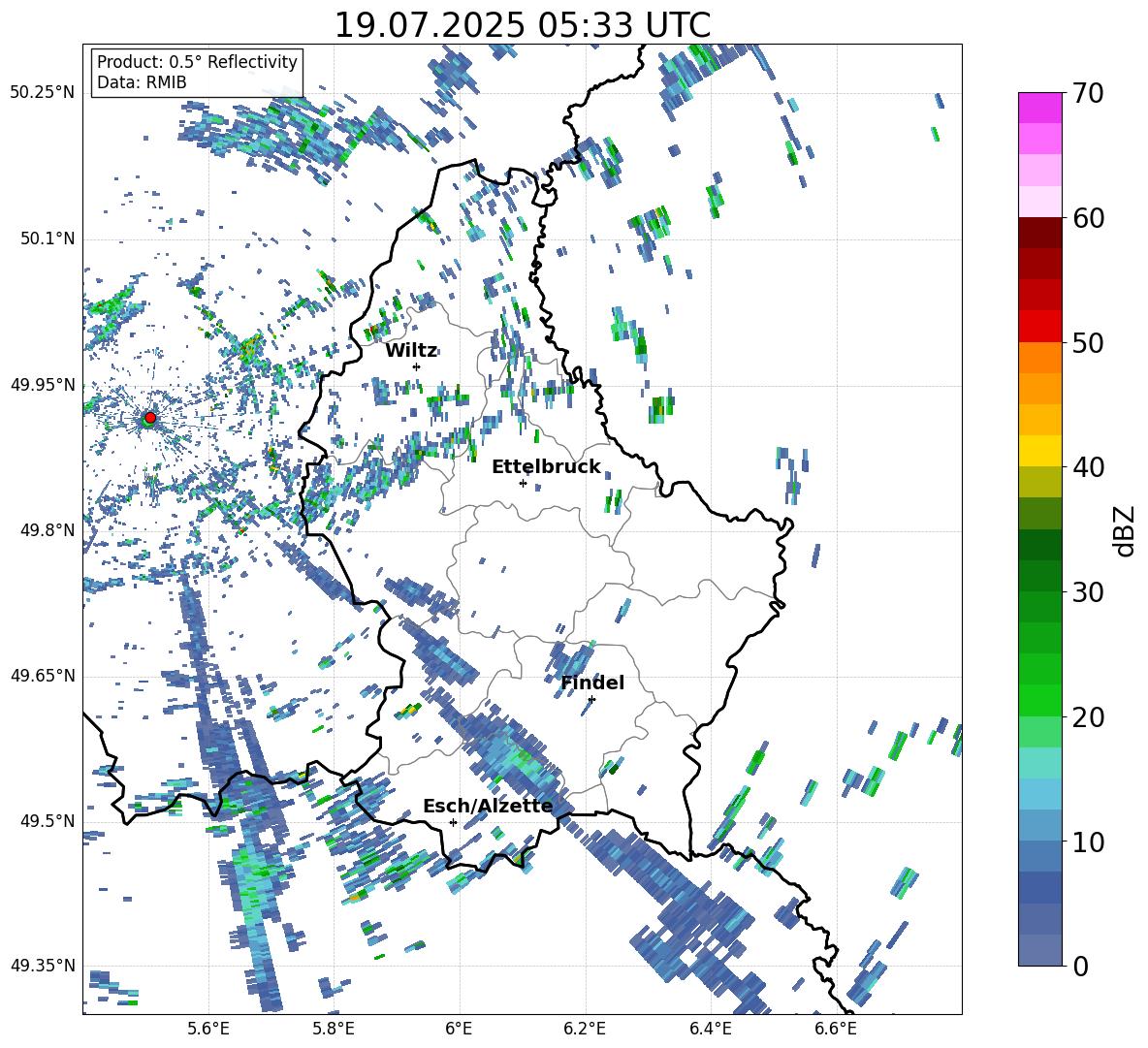Image resolution: width=1148 pixels, height=1048 pixels.
Task: Click the 5.6°E longitude label
Action: (x=208, y=1029)
